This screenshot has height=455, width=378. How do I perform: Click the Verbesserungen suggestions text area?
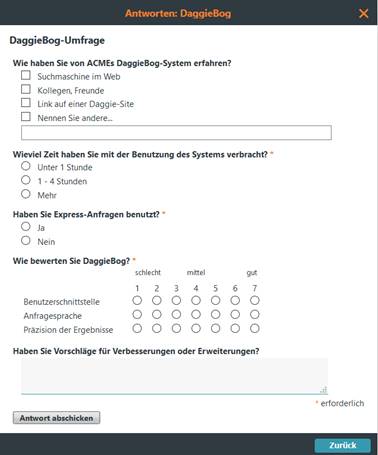(175, 376)
